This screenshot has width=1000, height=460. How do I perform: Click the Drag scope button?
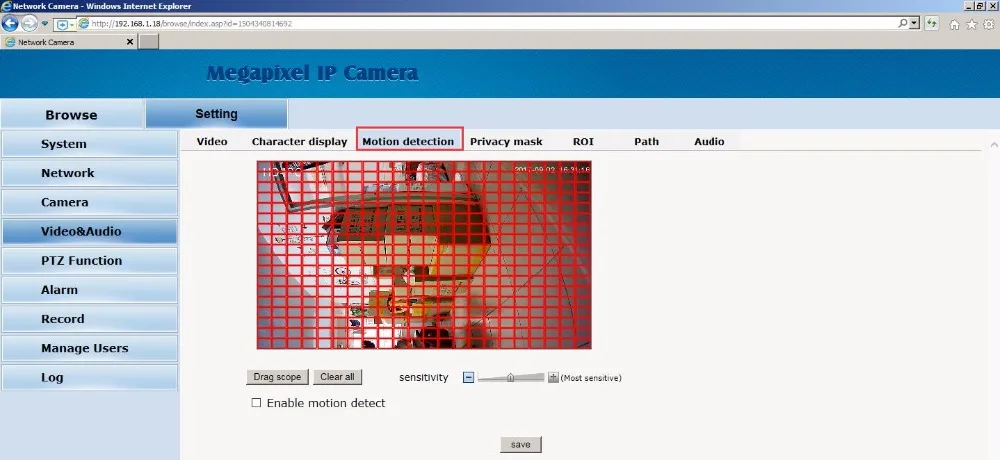tap(277, 377)
